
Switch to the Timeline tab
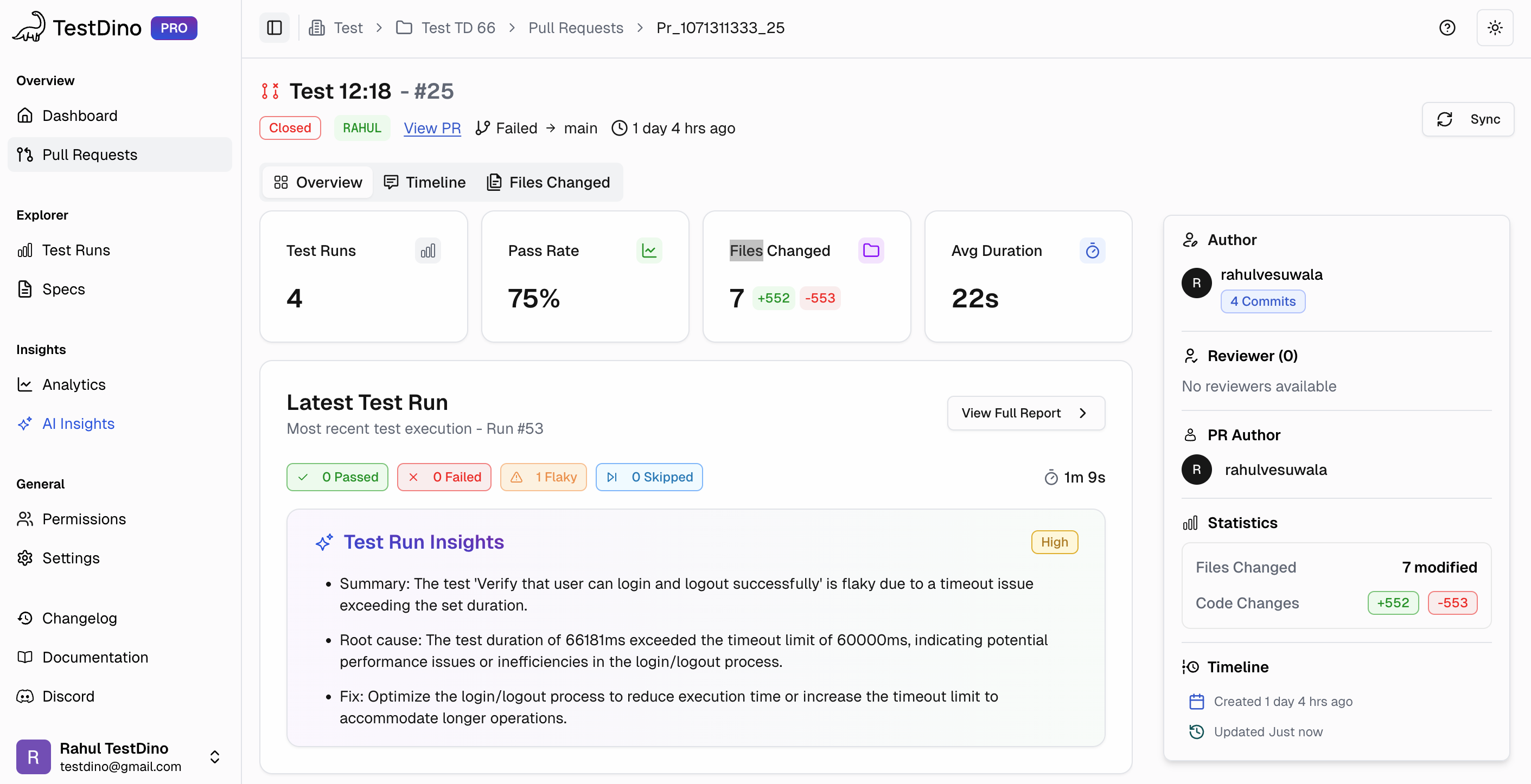tap(424, 182)
